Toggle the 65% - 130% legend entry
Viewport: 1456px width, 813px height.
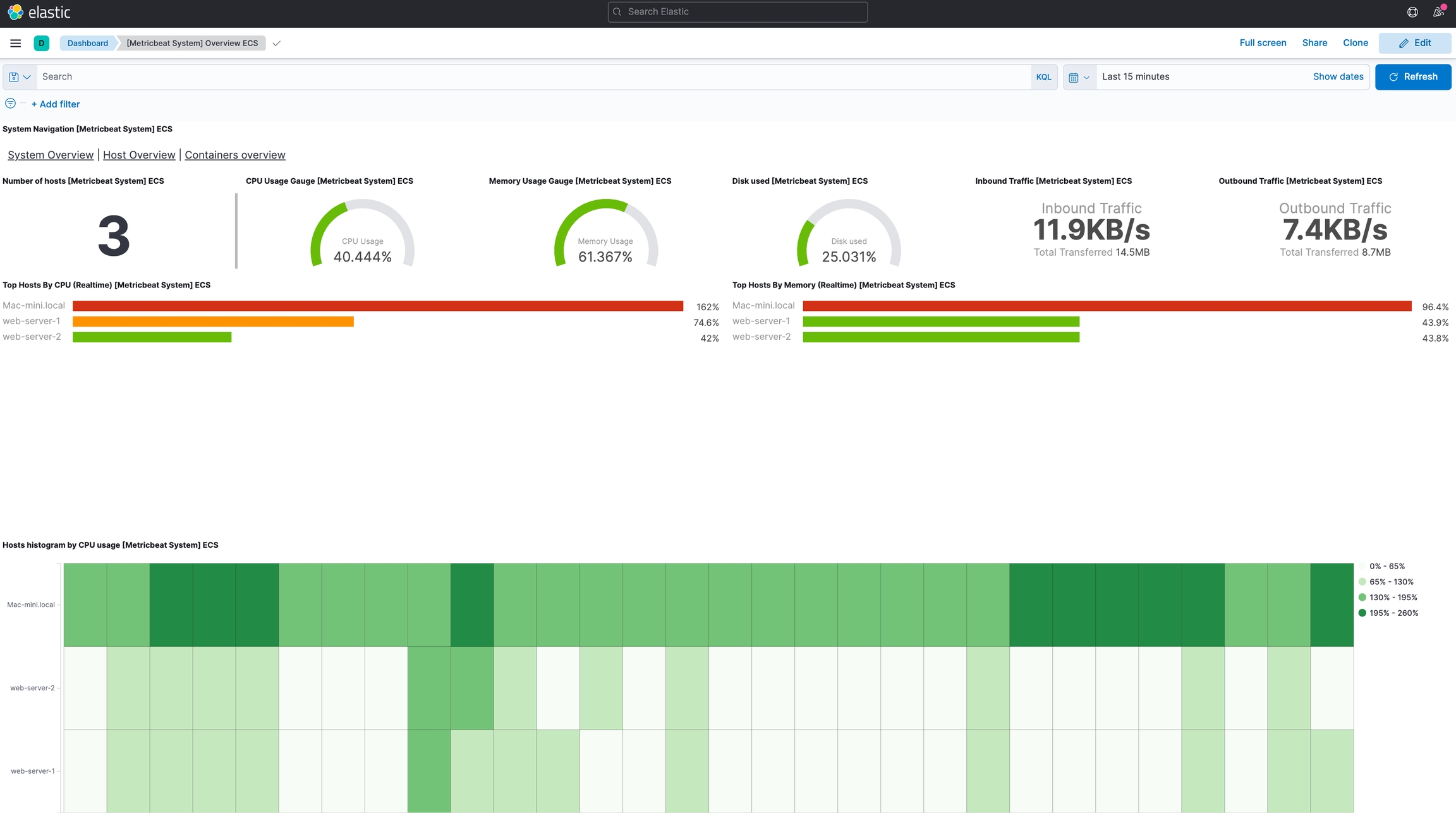tap(1386, 582)
